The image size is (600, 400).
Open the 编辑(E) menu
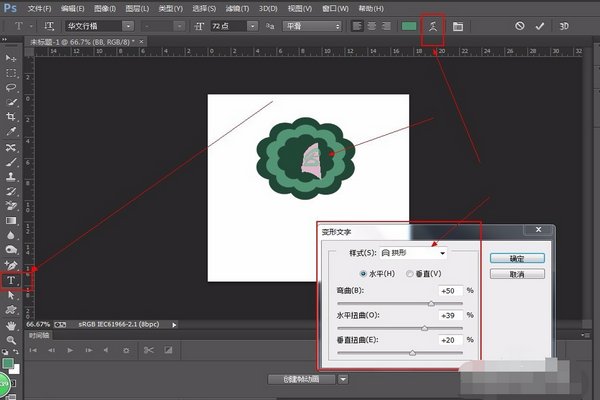[72, 8]
